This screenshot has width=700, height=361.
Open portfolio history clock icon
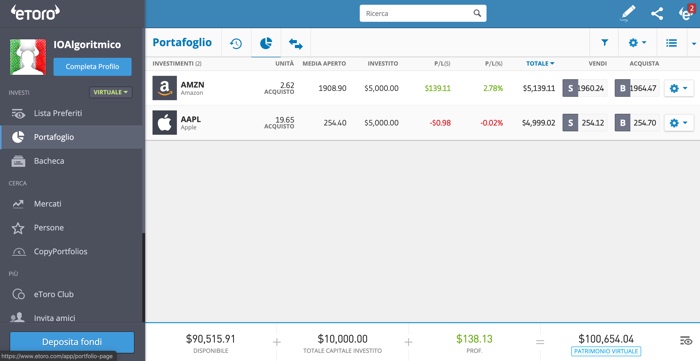pyautogui.click(x=236, y=43)
